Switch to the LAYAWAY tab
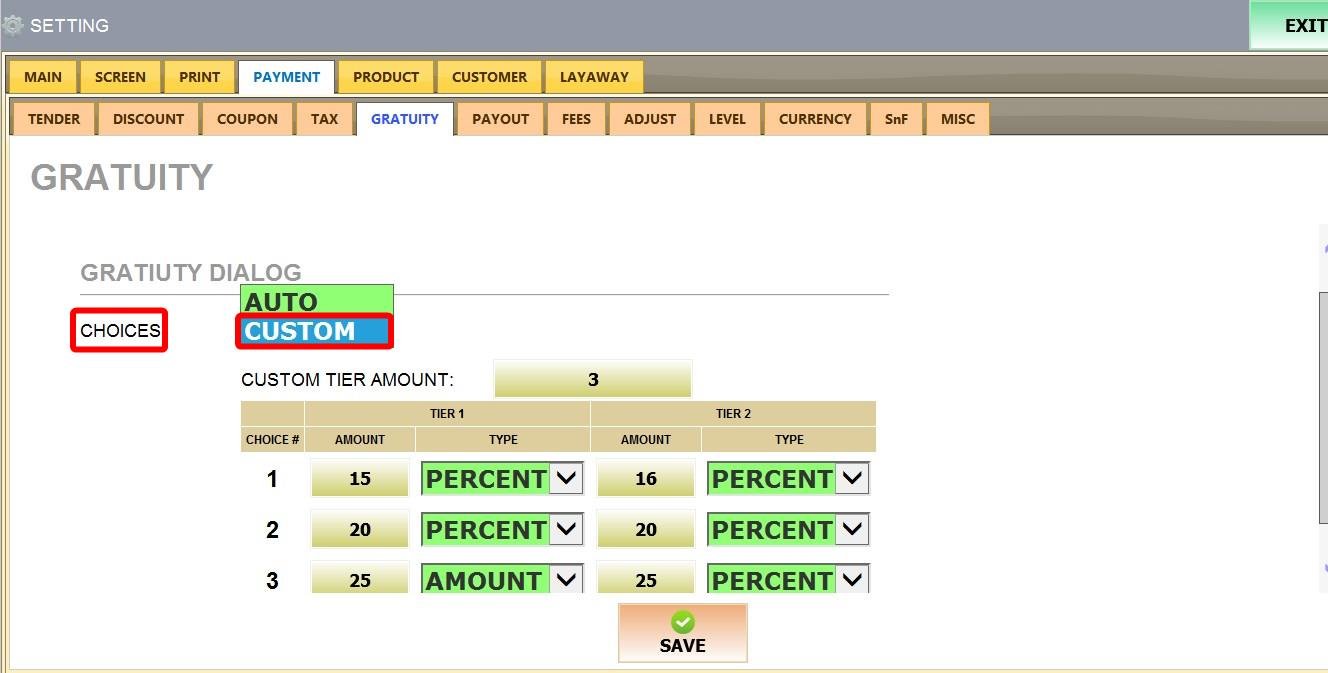The image size is (1328, 673). pyautogui.click(x=594, y=77)
